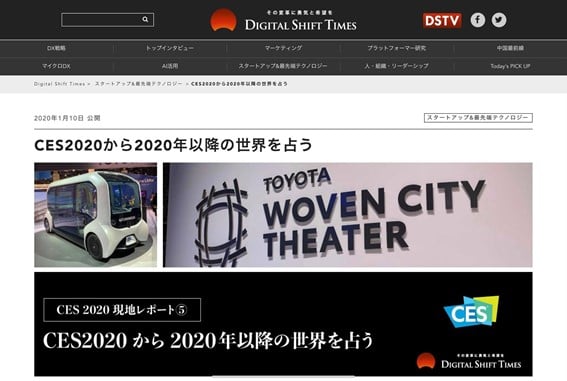Open the トップインタビュー menu item

170,48
